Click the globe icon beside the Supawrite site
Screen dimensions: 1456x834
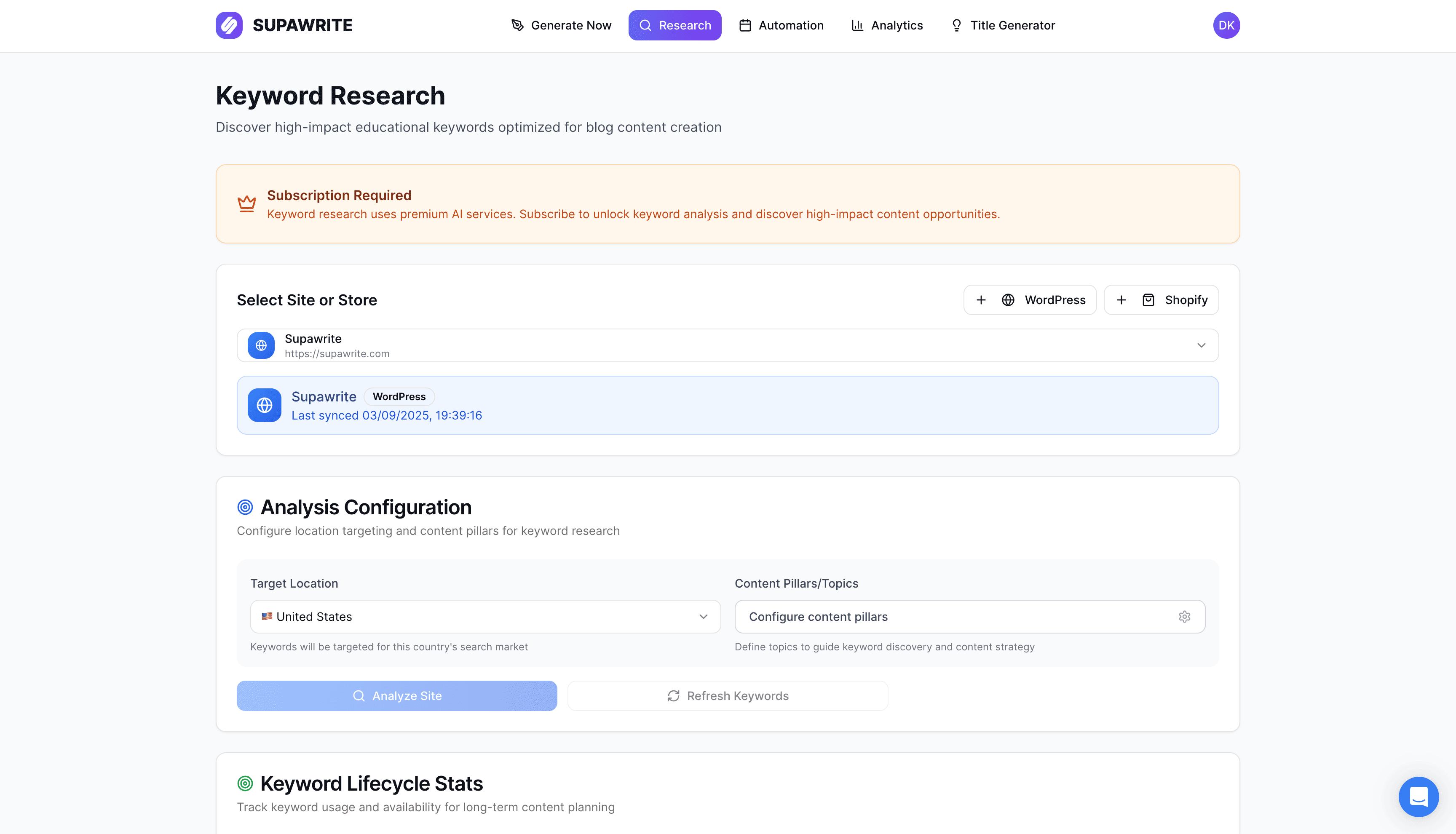pyautogui.click(x=261, y=345)
